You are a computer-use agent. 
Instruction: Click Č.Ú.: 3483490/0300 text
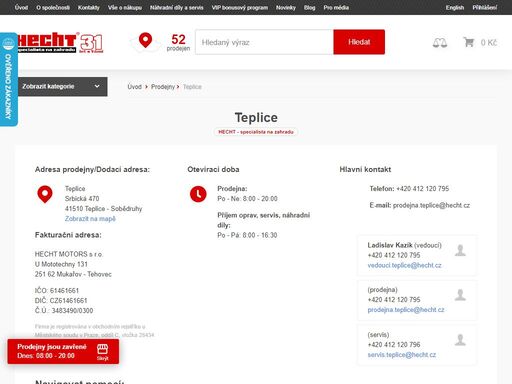point(64,311)
